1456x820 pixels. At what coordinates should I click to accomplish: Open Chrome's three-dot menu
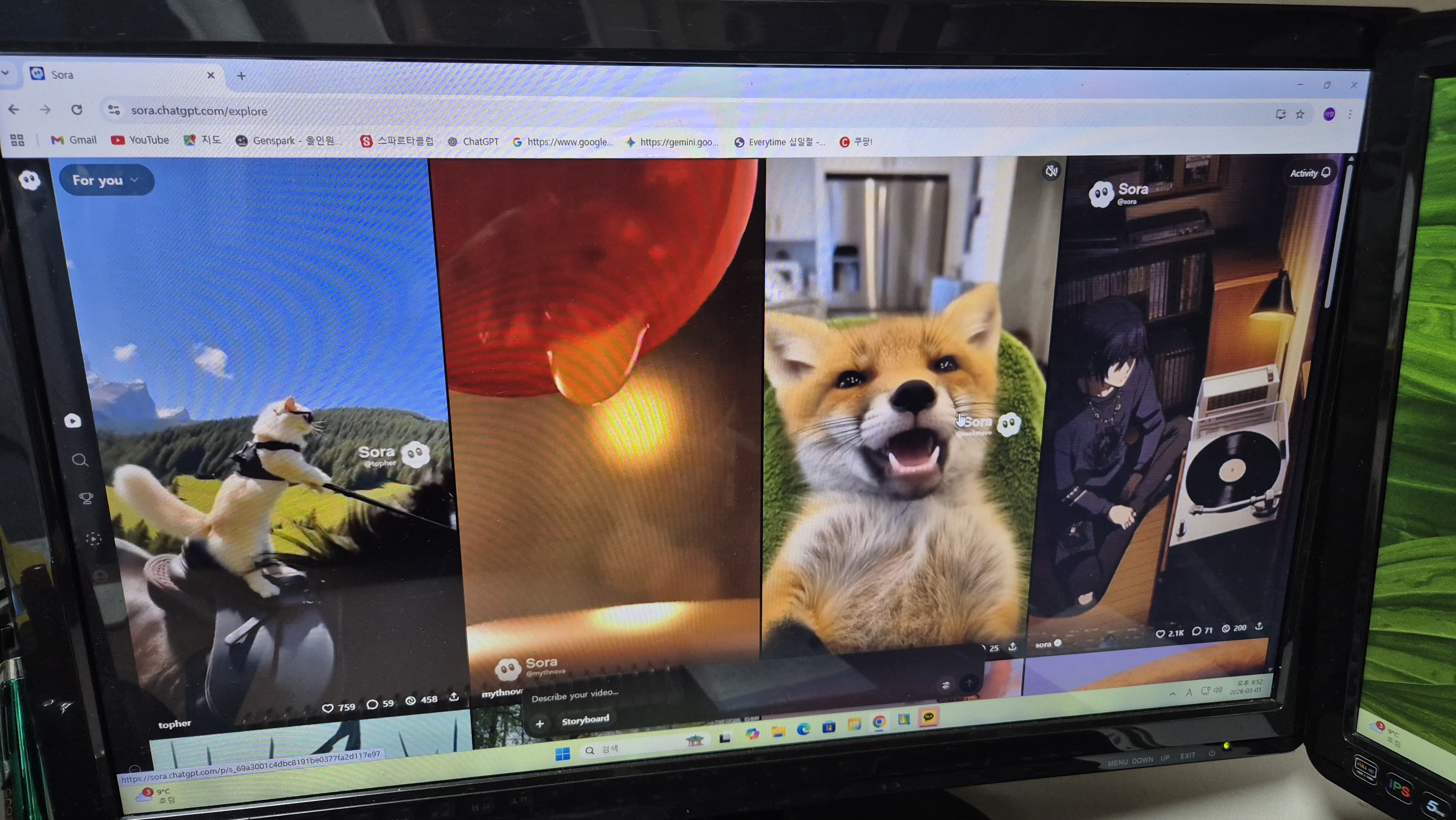(x=1350, y=114)
